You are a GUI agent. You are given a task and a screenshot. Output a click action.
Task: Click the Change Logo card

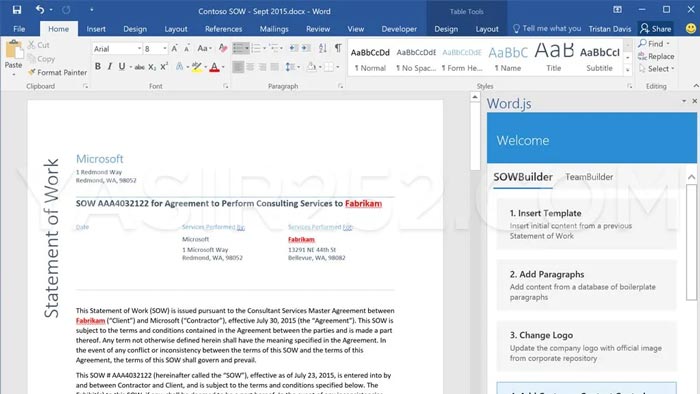coord(586,346)
